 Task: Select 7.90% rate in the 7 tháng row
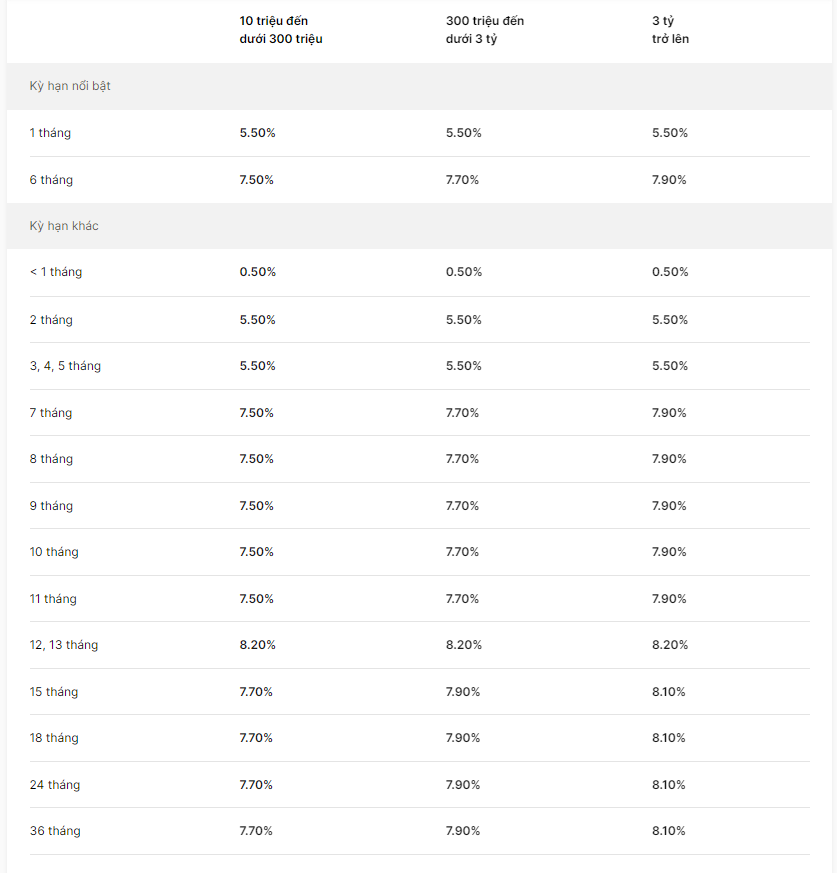point(669,413)
